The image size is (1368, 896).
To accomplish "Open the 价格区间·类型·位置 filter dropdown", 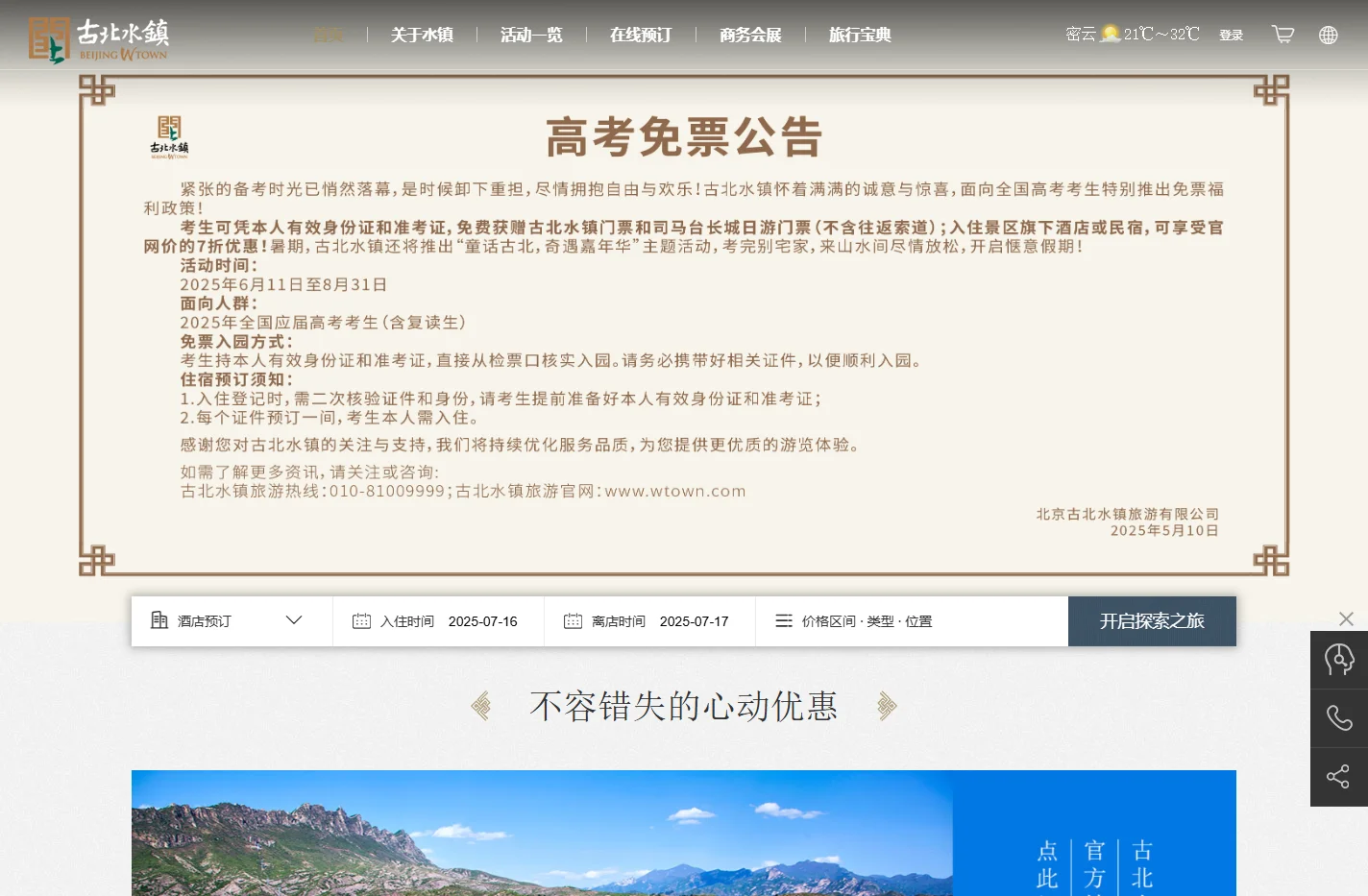I will (x=912, y=621).
